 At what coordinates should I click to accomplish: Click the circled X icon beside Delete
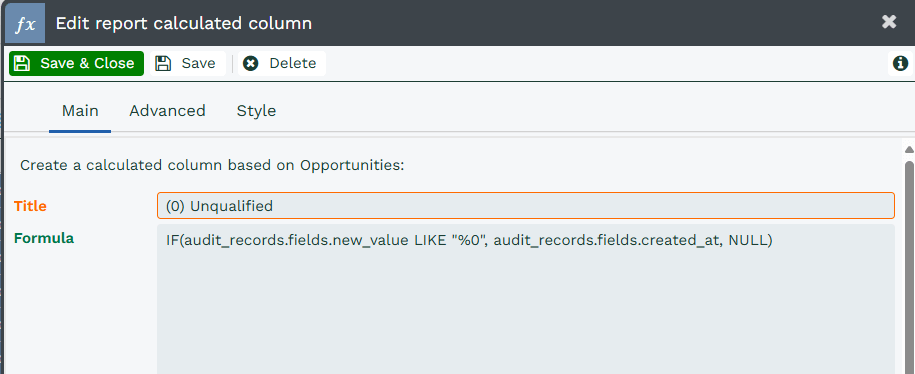250,63
